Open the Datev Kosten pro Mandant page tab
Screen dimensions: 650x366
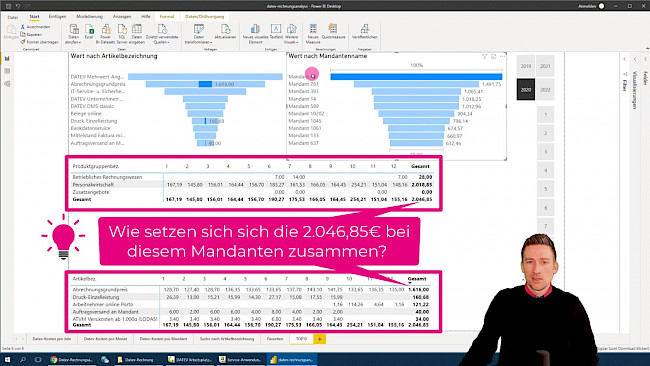pyautogui.click(x=163, y=339)
